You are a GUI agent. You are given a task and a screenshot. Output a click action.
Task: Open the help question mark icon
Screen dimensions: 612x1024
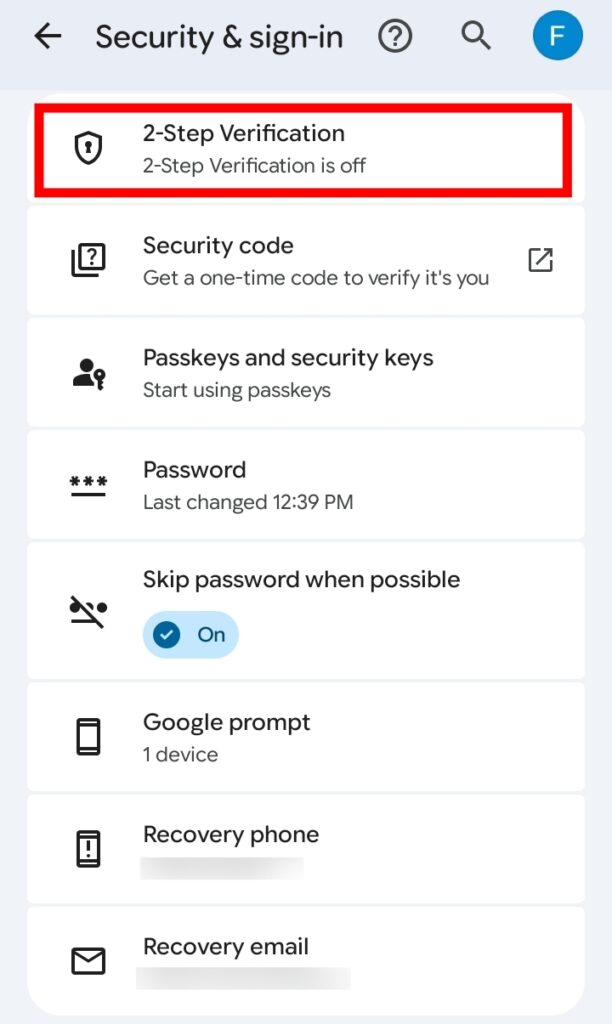(x=395, y=37)
